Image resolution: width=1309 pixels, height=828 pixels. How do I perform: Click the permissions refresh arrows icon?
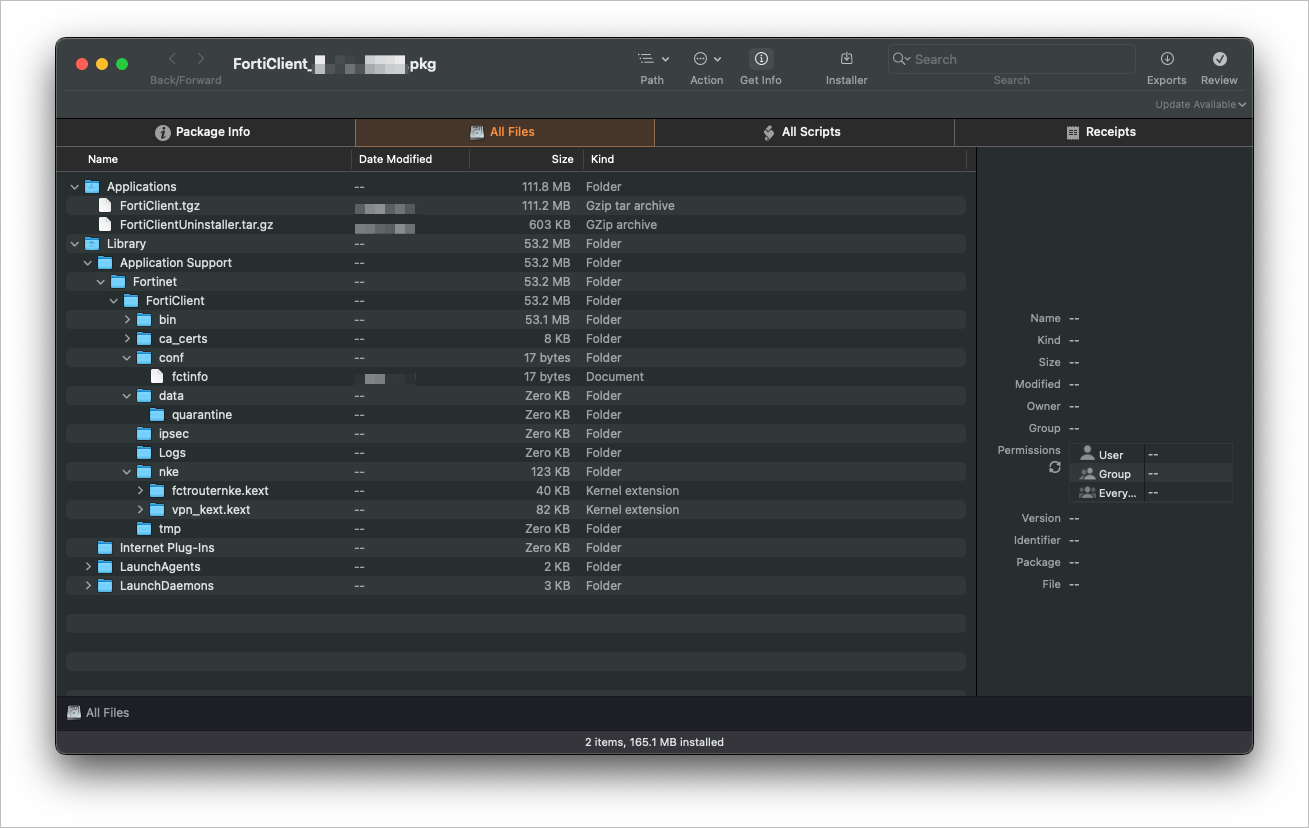click(x=1054, y=467)
